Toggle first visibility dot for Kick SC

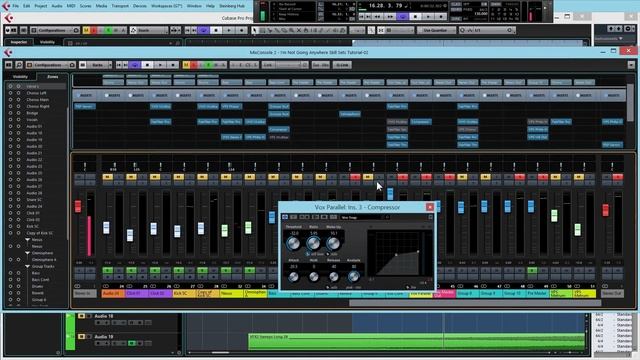11,226
